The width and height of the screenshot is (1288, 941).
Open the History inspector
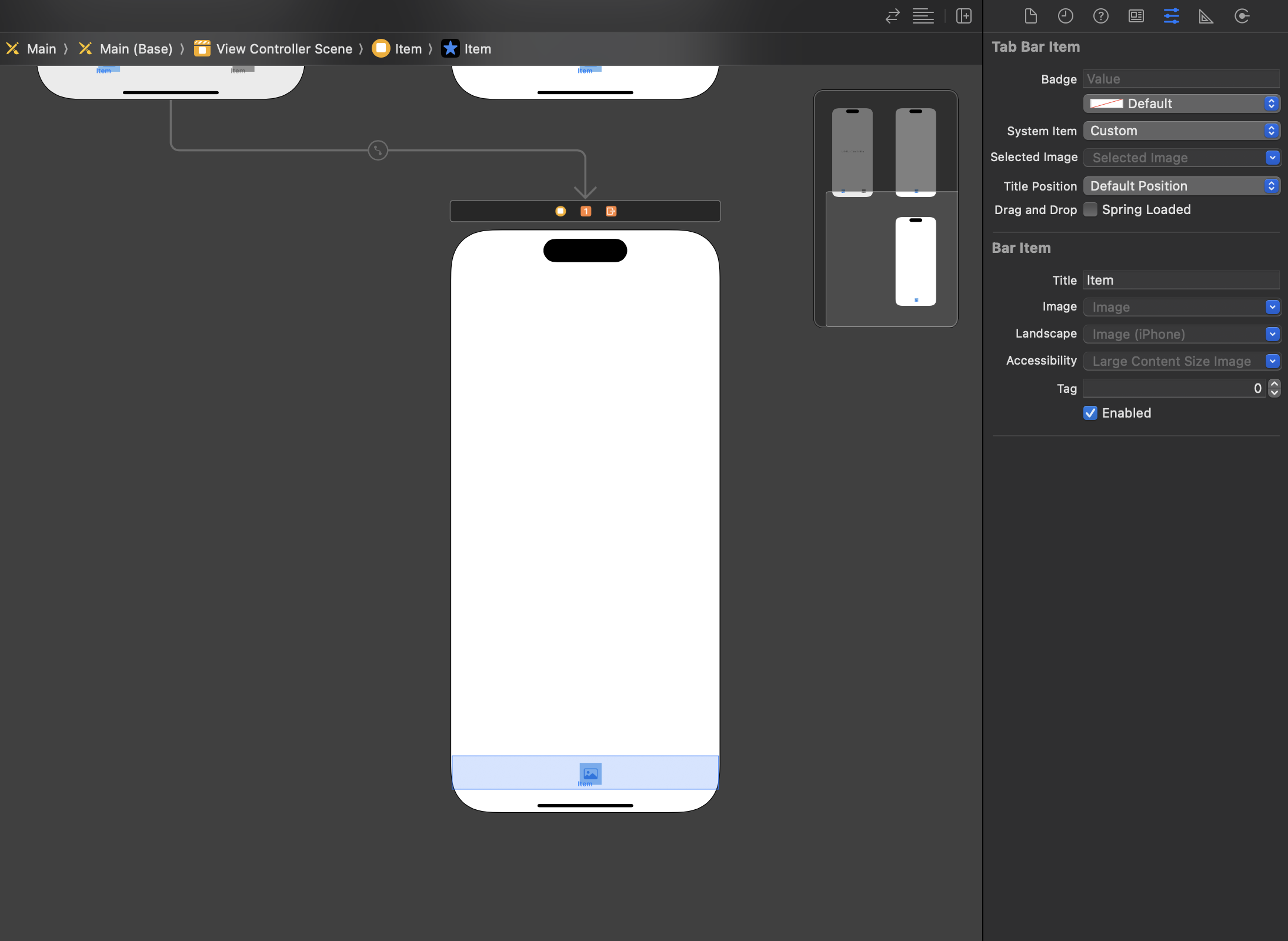point(1065,16)
